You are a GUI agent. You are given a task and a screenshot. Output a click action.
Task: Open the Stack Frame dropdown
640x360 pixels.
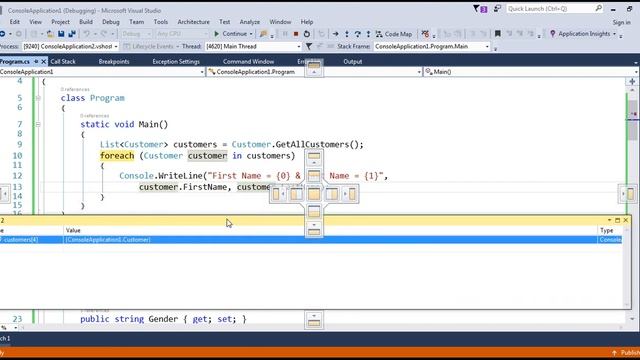(x=487, y=47)
